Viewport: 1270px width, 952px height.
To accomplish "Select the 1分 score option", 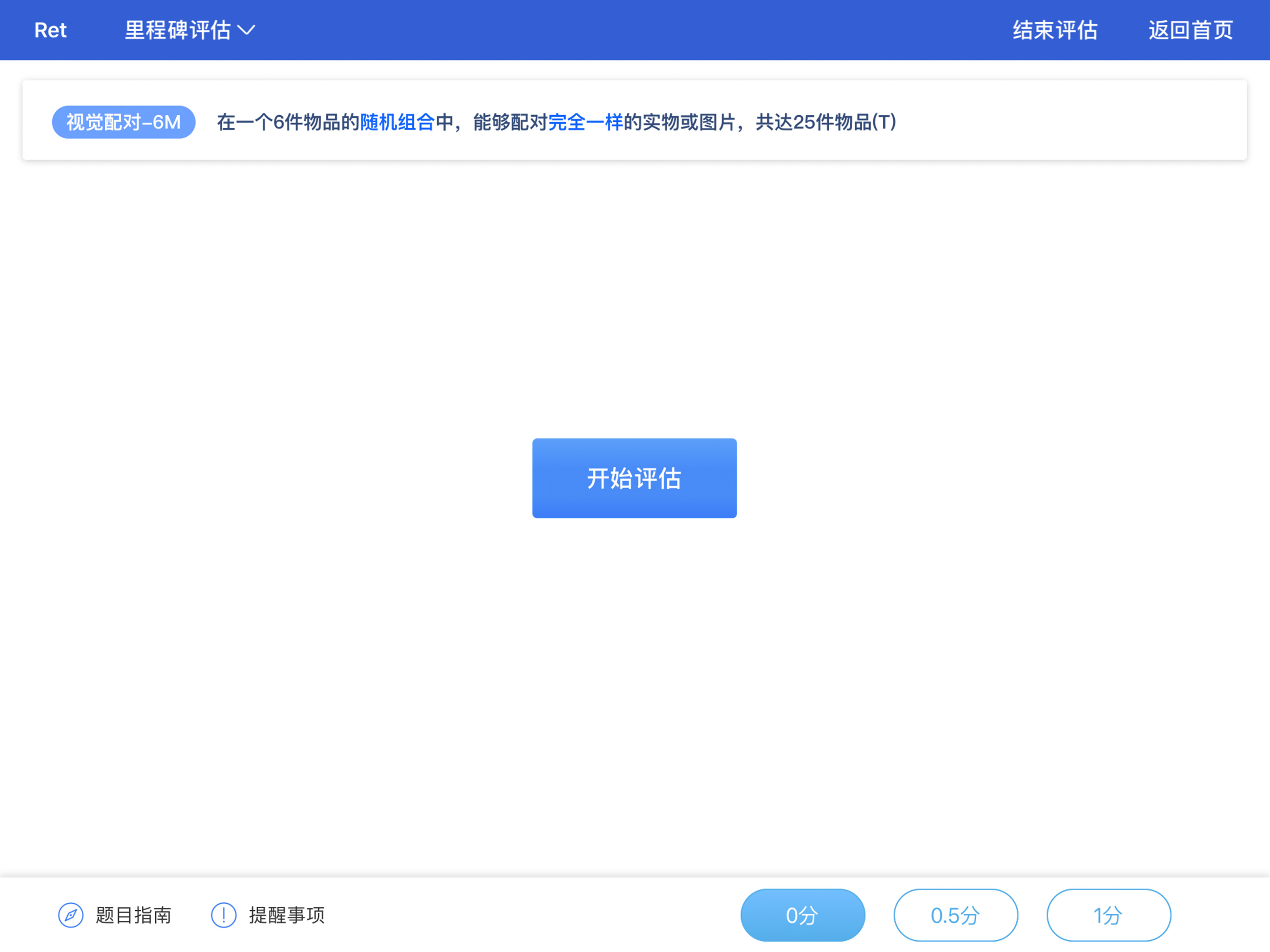I will click(x=1109, y=915).
